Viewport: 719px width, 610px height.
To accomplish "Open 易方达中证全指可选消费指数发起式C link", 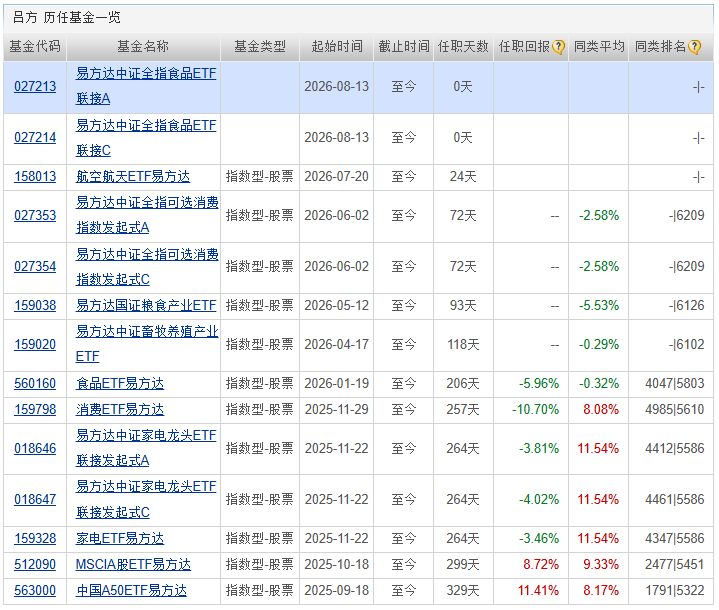I will 147,267.
